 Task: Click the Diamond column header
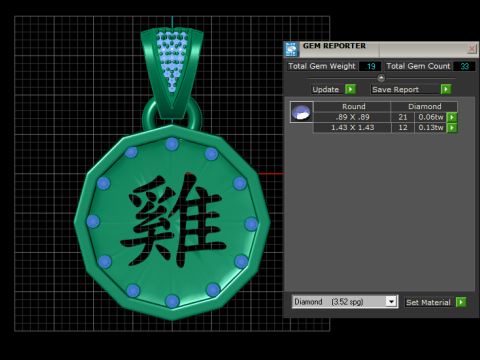tap(424, 107)
